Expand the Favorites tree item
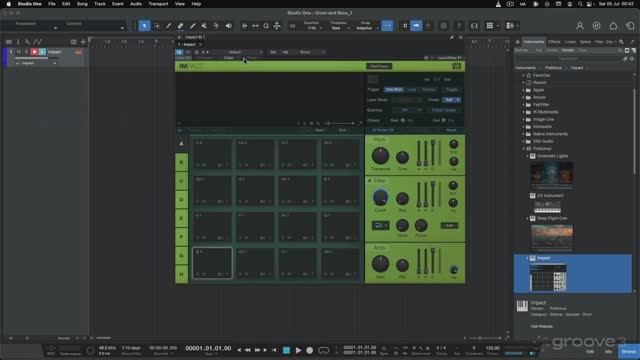This screenshot has height=360, width=640. point(524,76)
